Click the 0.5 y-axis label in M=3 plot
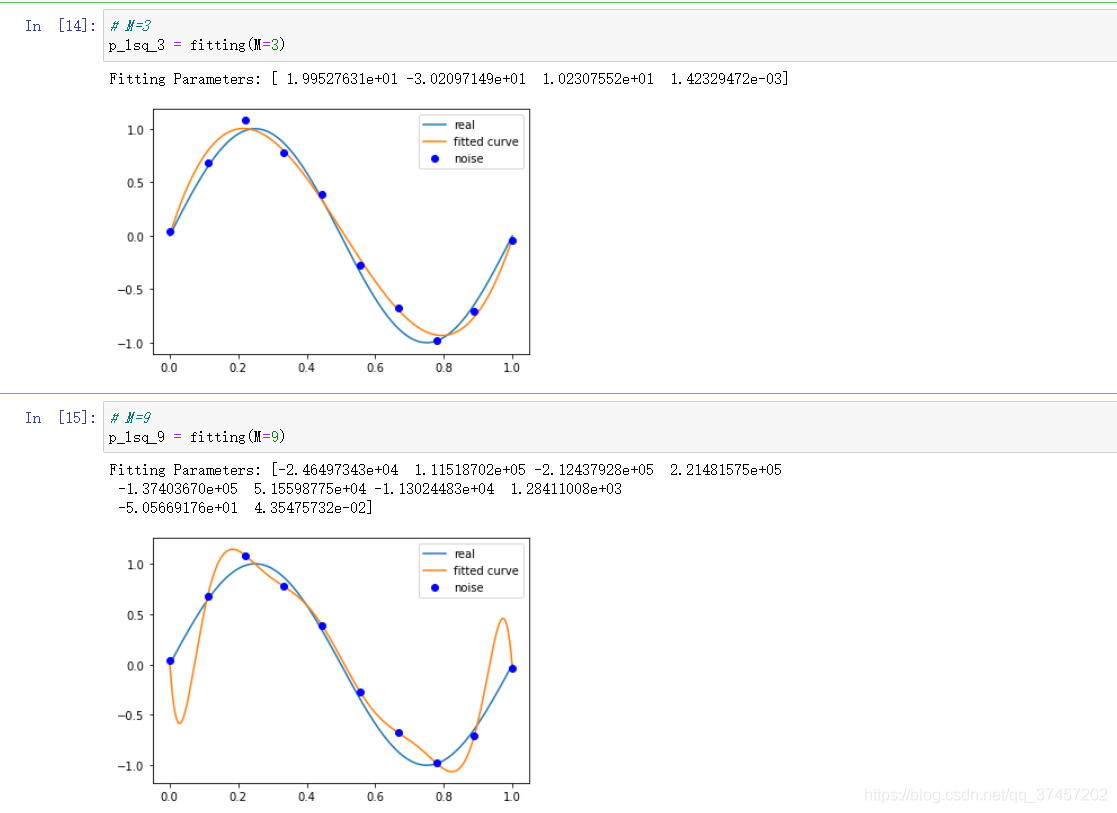 tap(135, 183)
